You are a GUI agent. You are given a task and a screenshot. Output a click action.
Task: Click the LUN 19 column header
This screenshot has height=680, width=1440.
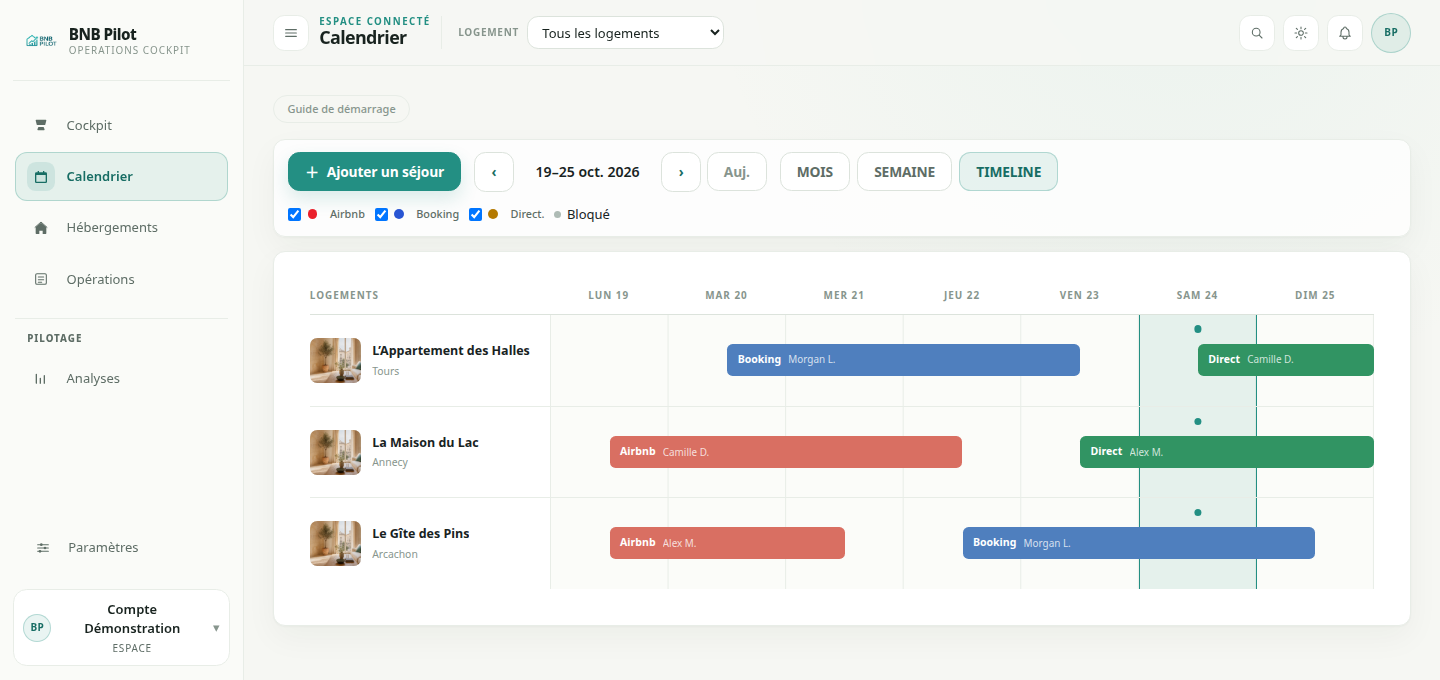click(608, 295)
